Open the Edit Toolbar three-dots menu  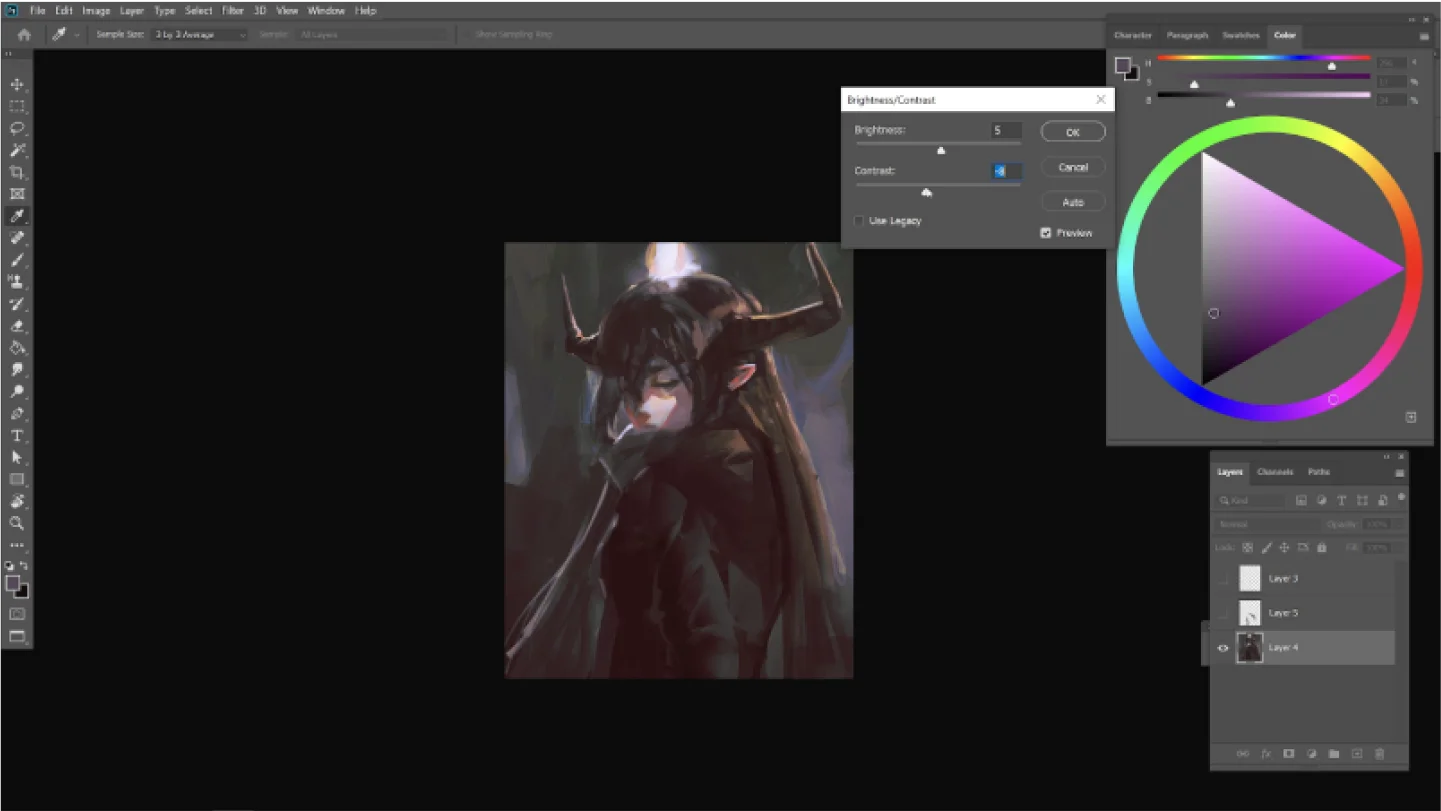17,545
